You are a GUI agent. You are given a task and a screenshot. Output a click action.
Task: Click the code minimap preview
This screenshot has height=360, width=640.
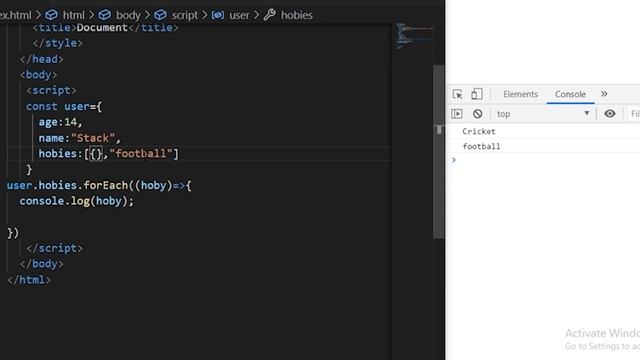point(413,36)
